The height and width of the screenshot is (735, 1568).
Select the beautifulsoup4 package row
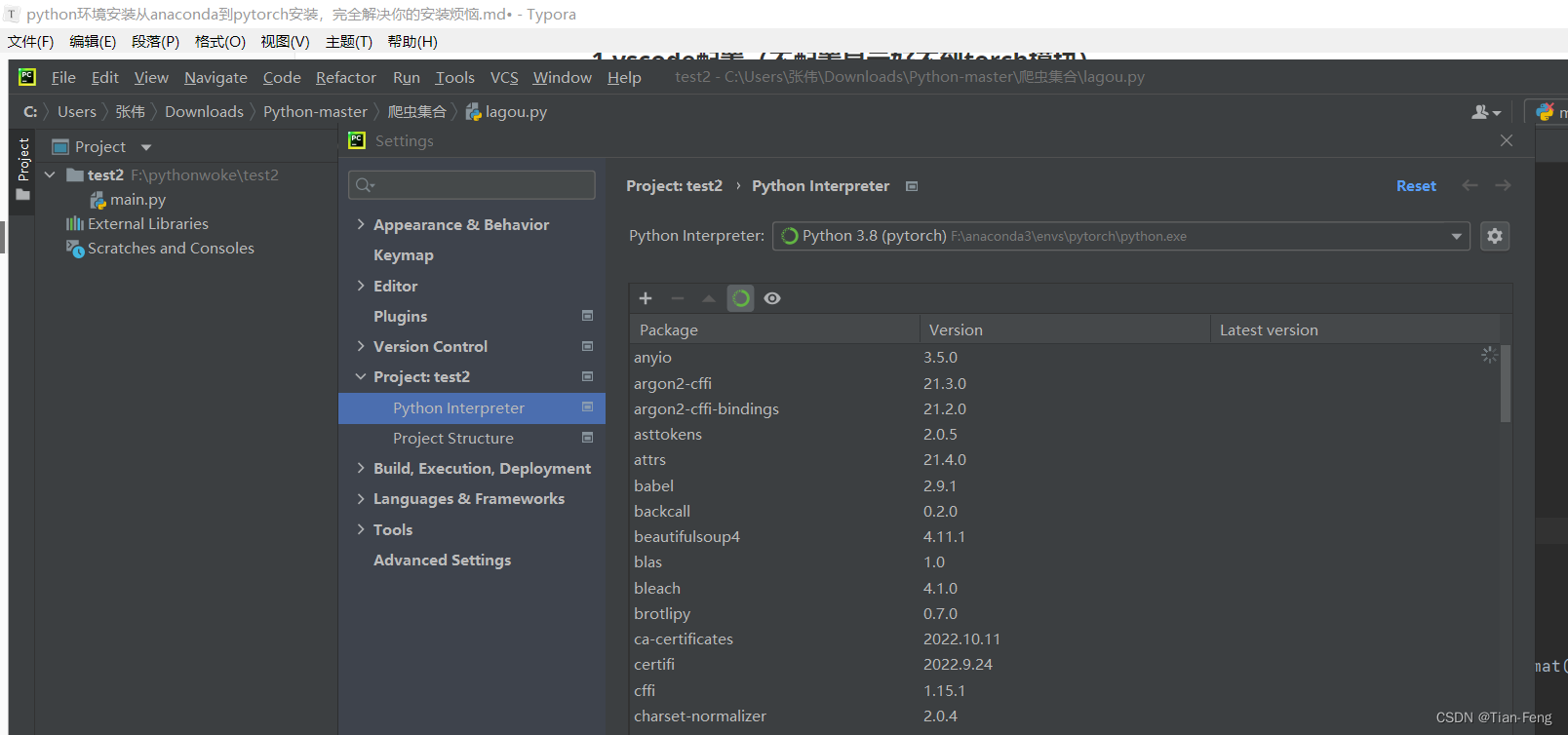pyautogui.click(x=1065, y=536)
